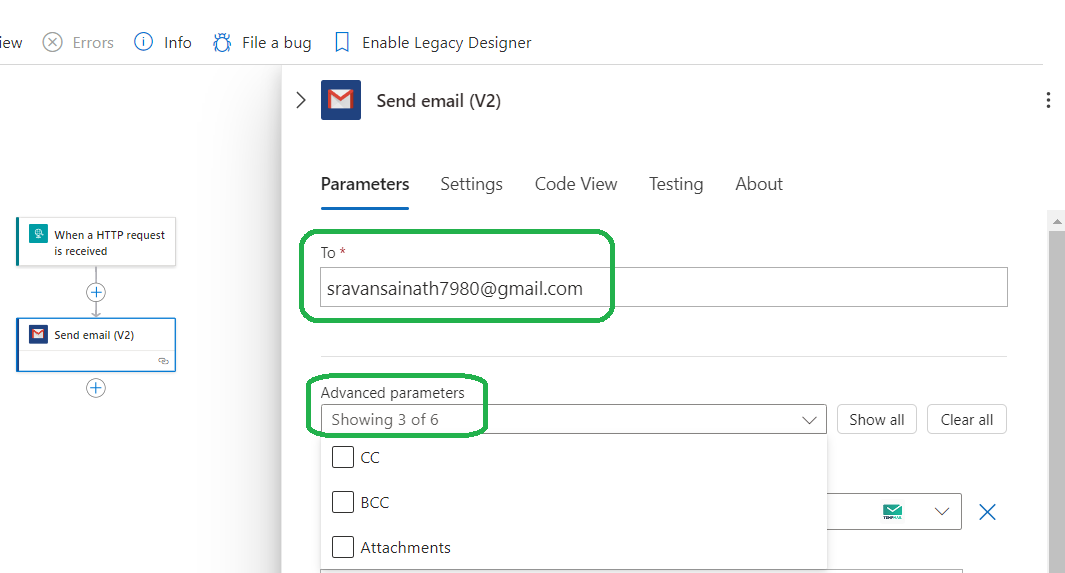Viewport: 1065px width, 573px height.
Task: Tick the Attachments checkbox
Action: [343, 547]
